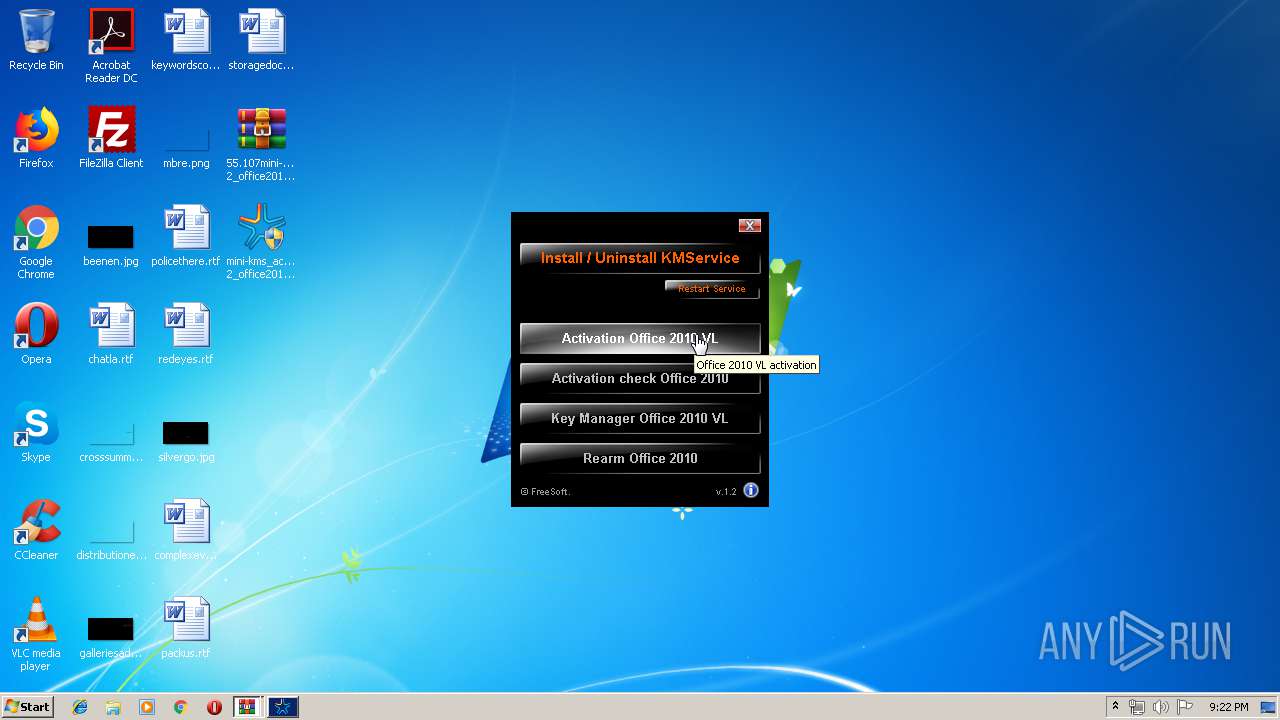Click Activation check Office 2010 button

[x=640, y=378]
